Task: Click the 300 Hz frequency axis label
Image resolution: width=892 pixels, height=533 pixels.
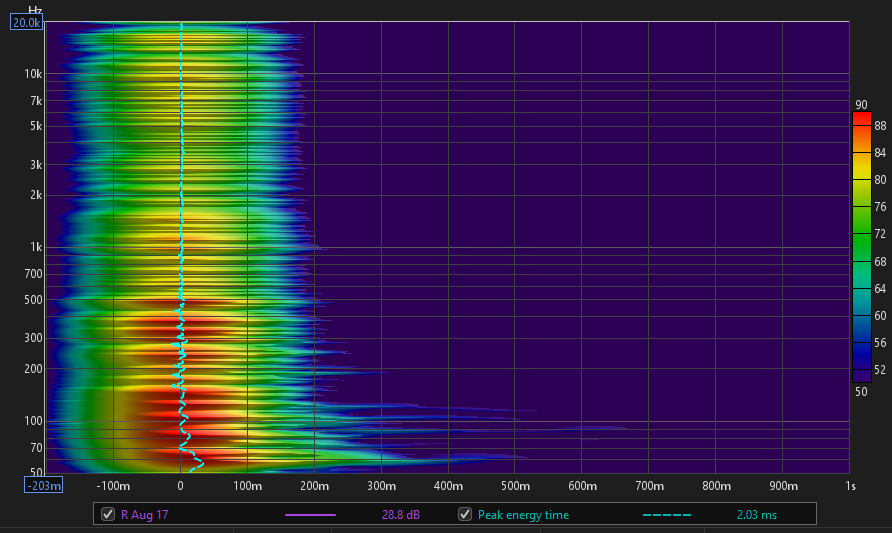Action: (33, 337)
